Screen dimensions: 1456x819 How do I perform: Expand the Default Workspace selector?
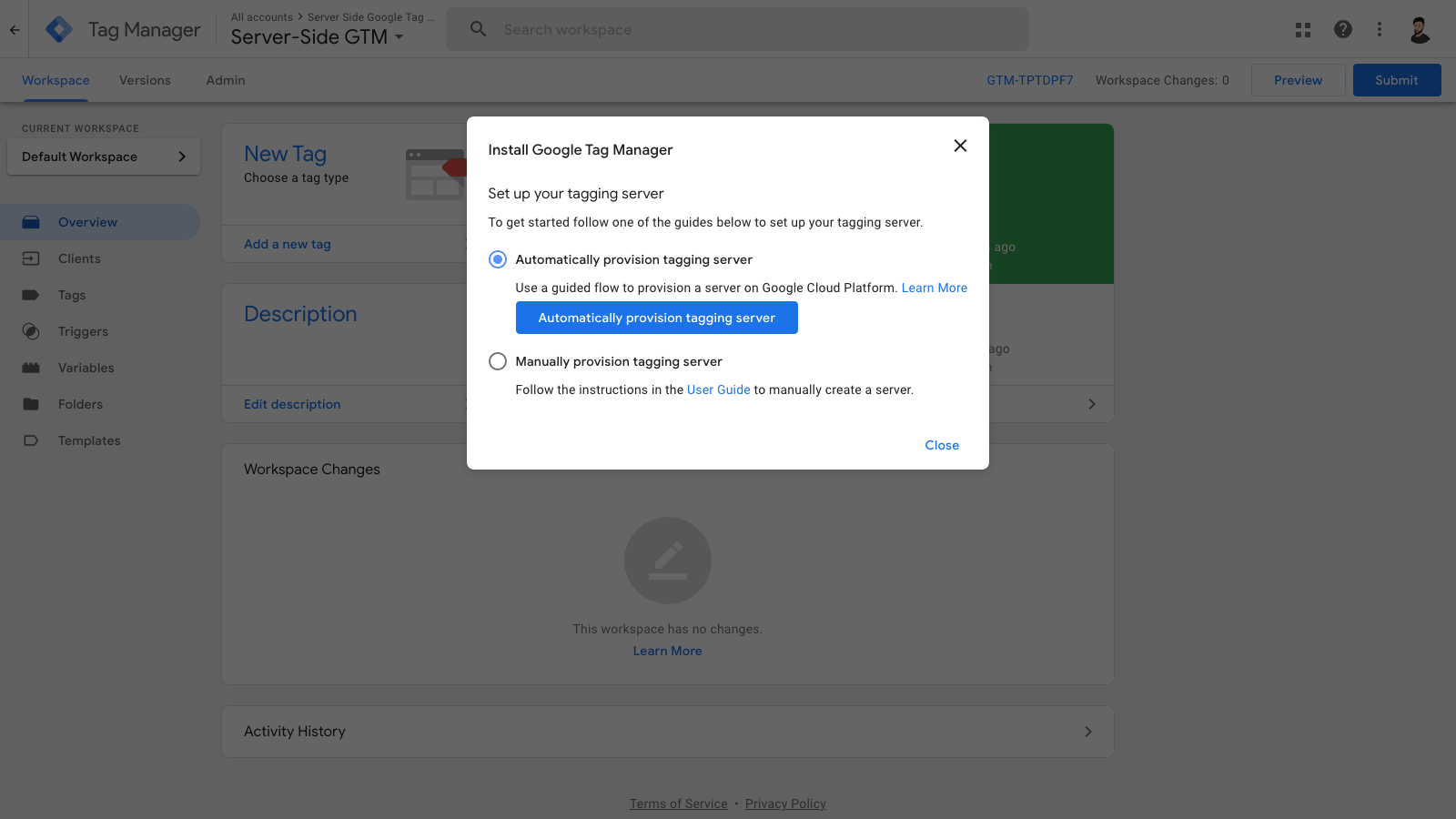tap(104, 157)
